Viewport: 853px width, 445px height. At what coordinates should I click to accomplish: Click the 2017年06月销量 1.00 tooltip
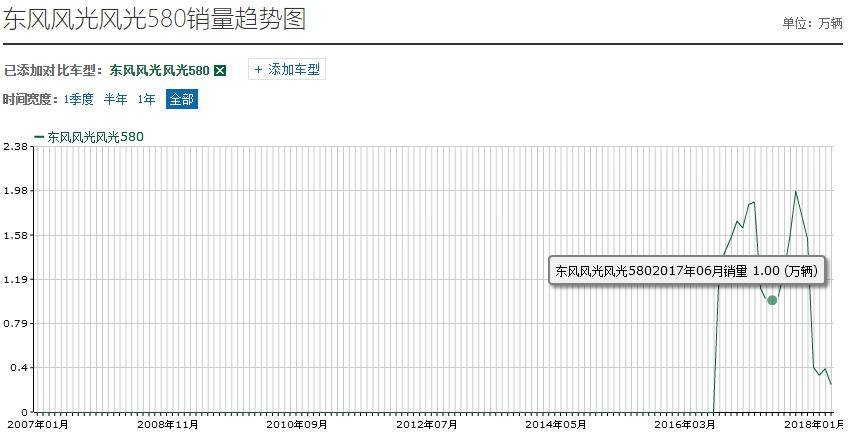click(x=687, y=270)
